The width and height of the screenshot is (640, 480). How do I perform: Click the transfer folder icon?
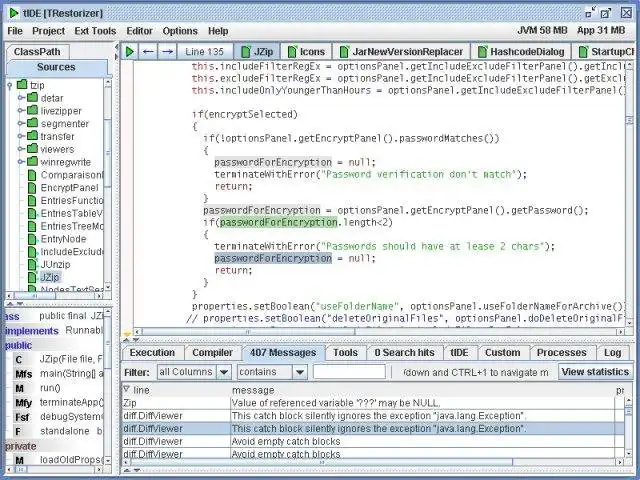tap(33, 136)
